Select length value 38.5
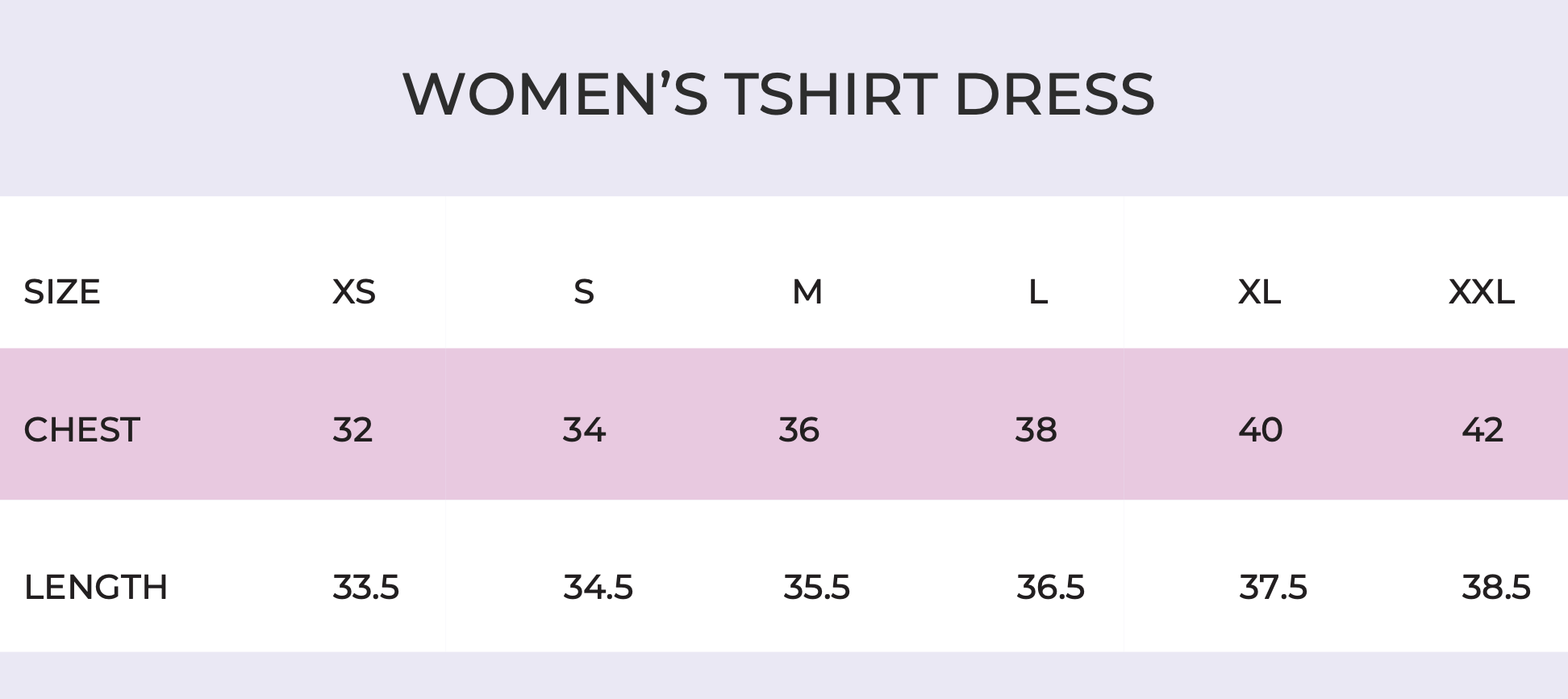The width and height of the screenshot is (1568, 699). [1496, 587]
